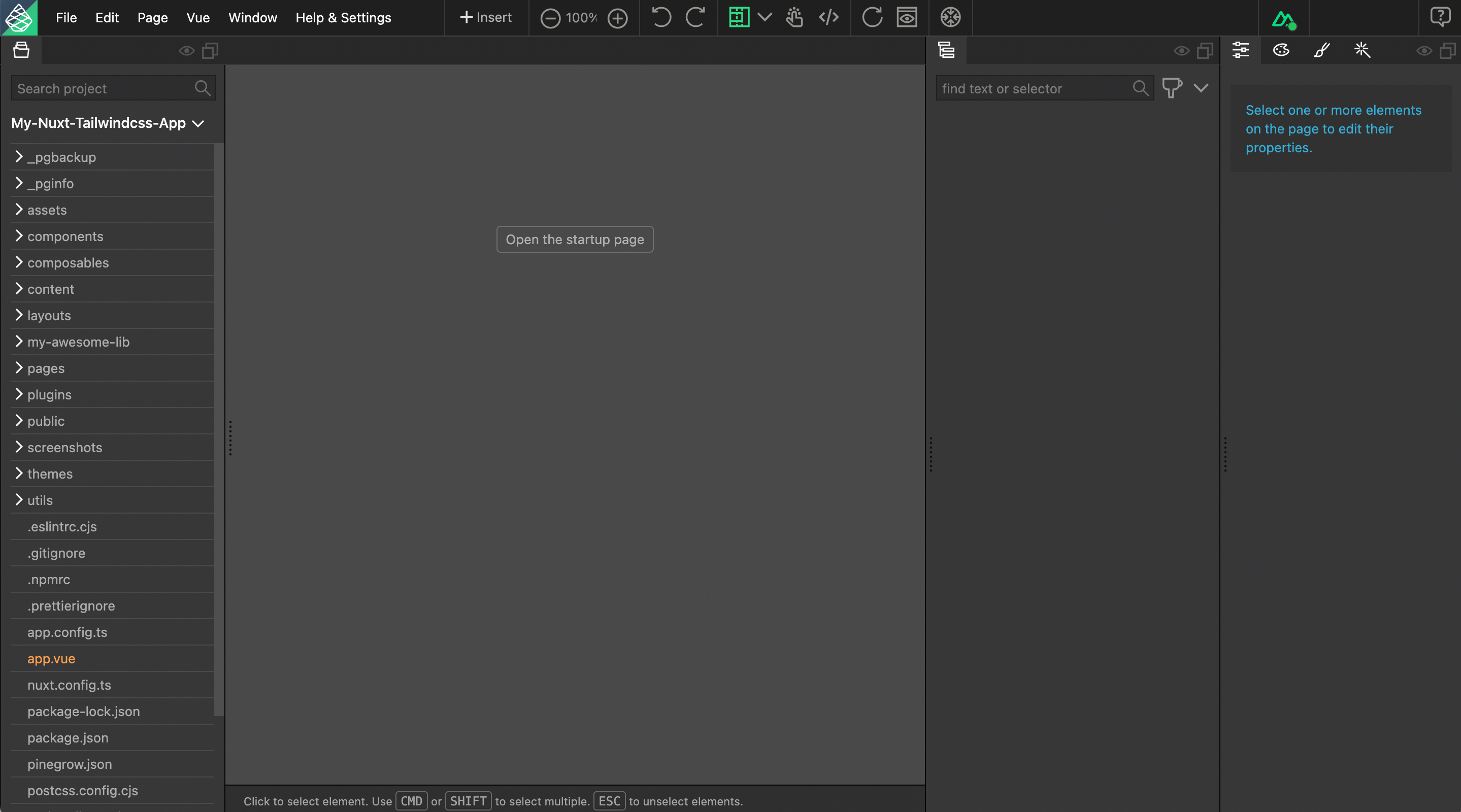Activate the interactive pointer hand tool
The height and width of the screenshot is (812, 1461).
click(x=794, y=18)
